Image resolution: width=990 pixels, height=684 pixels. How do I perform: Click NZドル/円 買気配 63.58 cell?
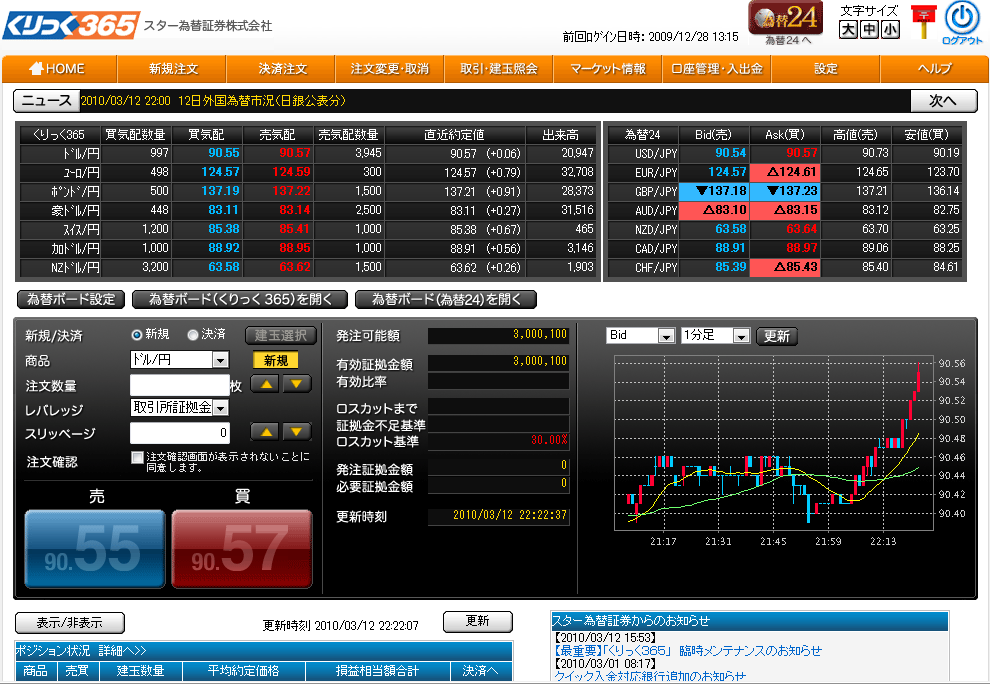pos(206,267)
